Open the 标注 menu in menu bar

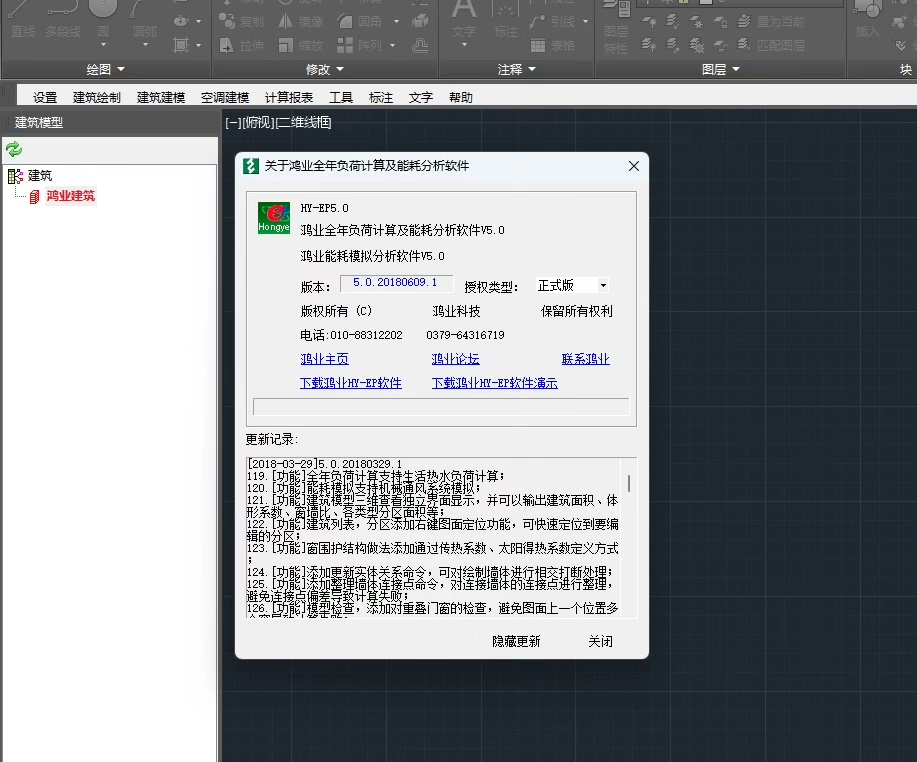[x=381, y=98]
